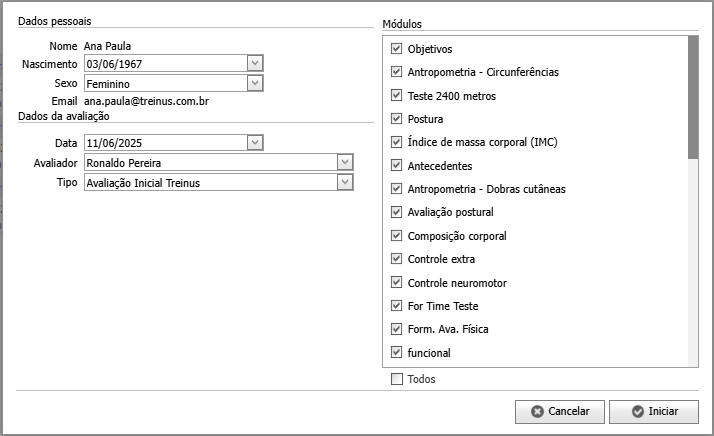Image resolution: width=714 pixels, height=436 pixels.
Task: Click the Iniciar button
Action: [x=653, y=411]
